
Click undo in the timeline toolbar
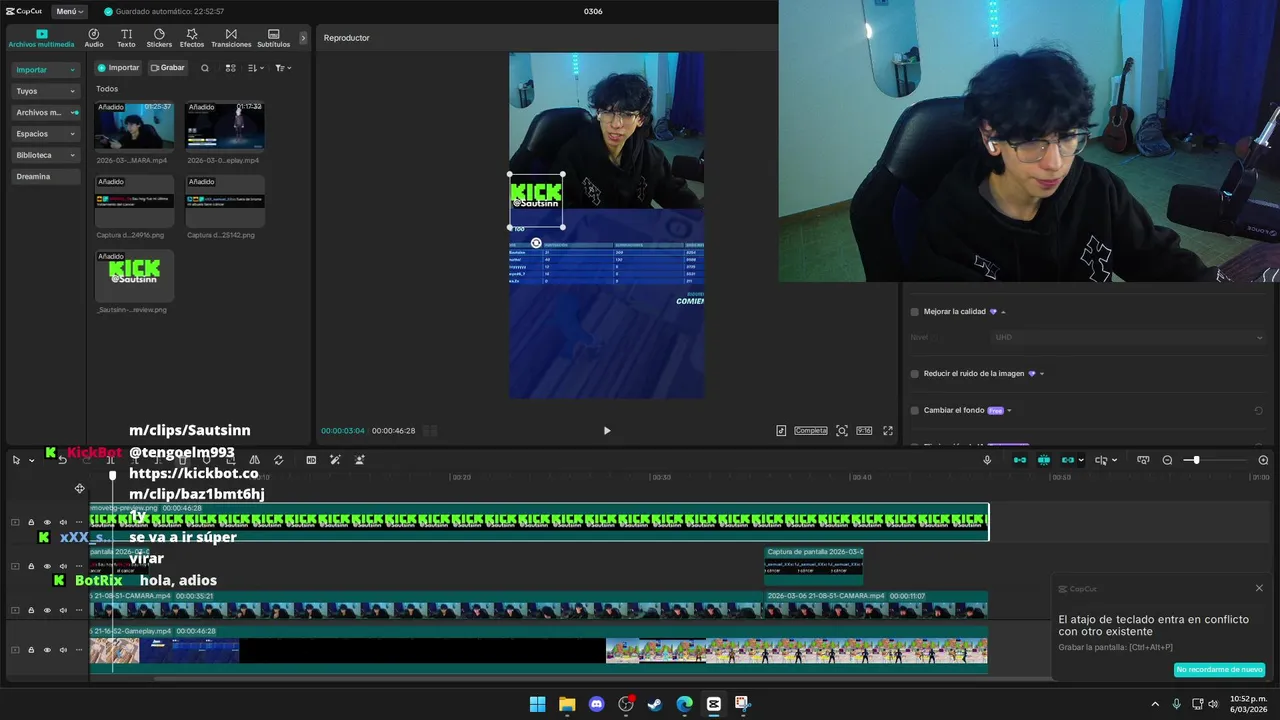coord(62,460)
